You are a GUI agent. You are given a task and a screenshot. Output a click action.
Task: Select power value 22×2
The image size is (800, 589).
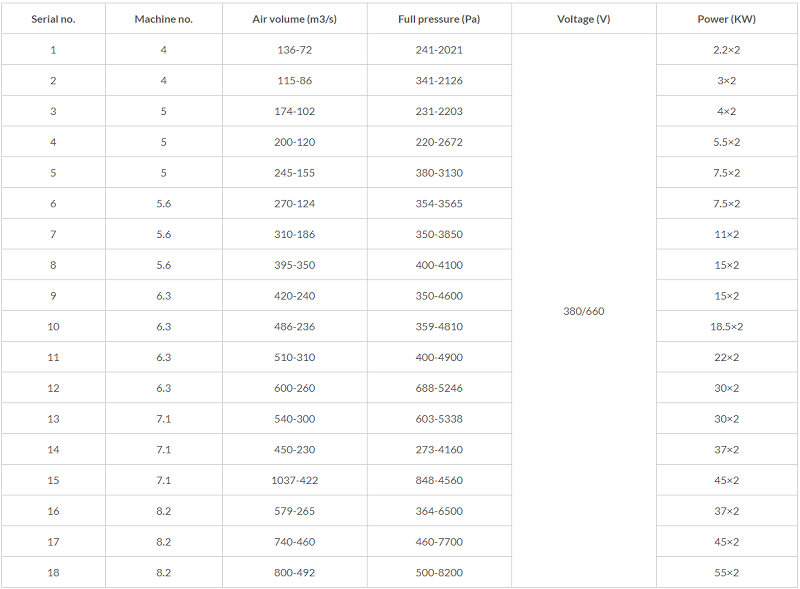coord(727,357)
